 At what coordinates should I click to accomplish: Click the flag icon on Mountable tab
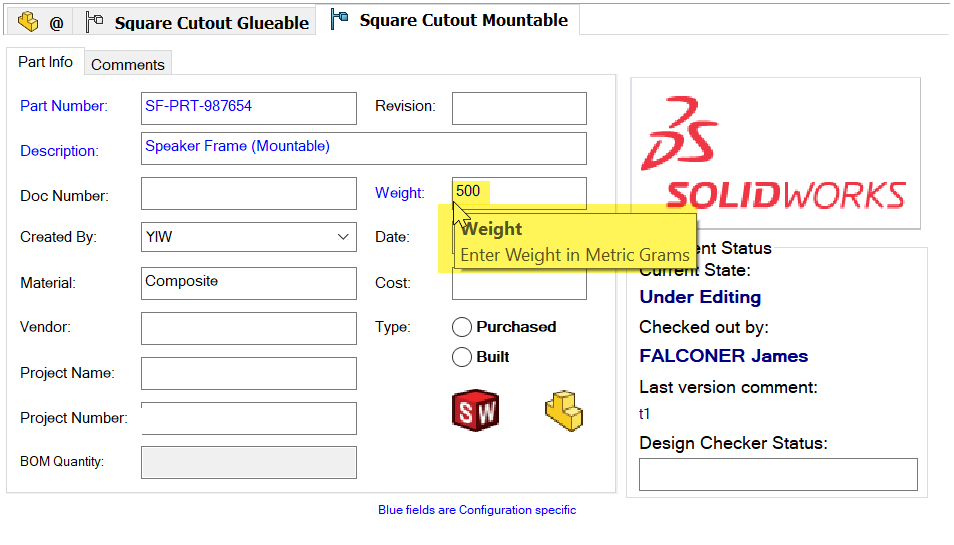click(339, 19)
